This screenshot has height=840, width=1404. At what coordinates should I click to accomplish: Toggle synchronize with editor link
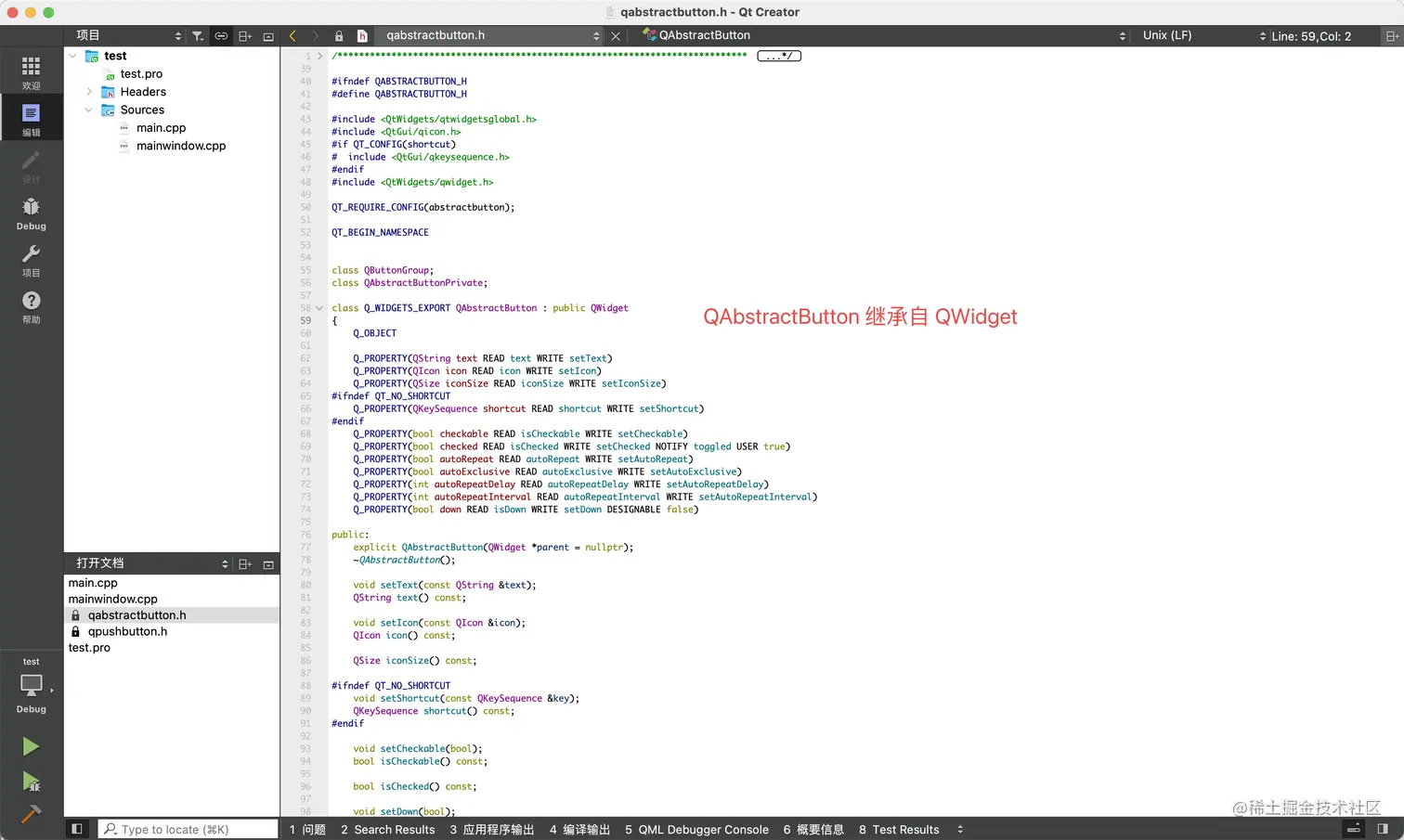tap(221, 36)
